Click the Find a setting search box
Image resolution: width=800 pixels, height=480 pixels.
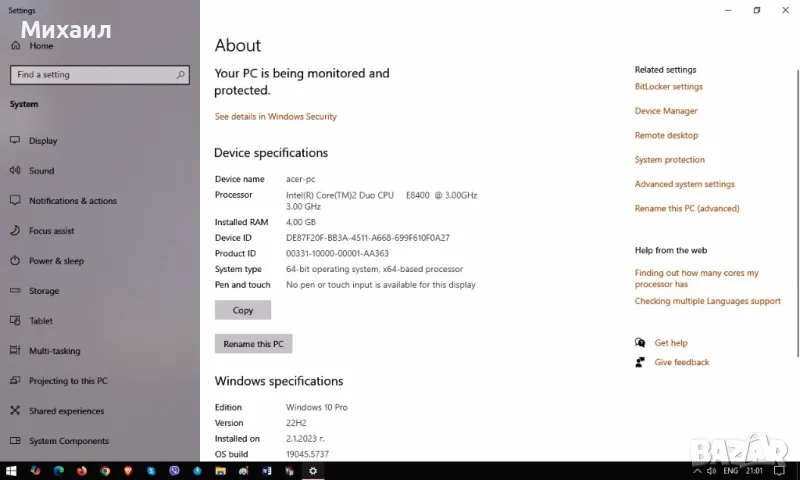point(99,74)
